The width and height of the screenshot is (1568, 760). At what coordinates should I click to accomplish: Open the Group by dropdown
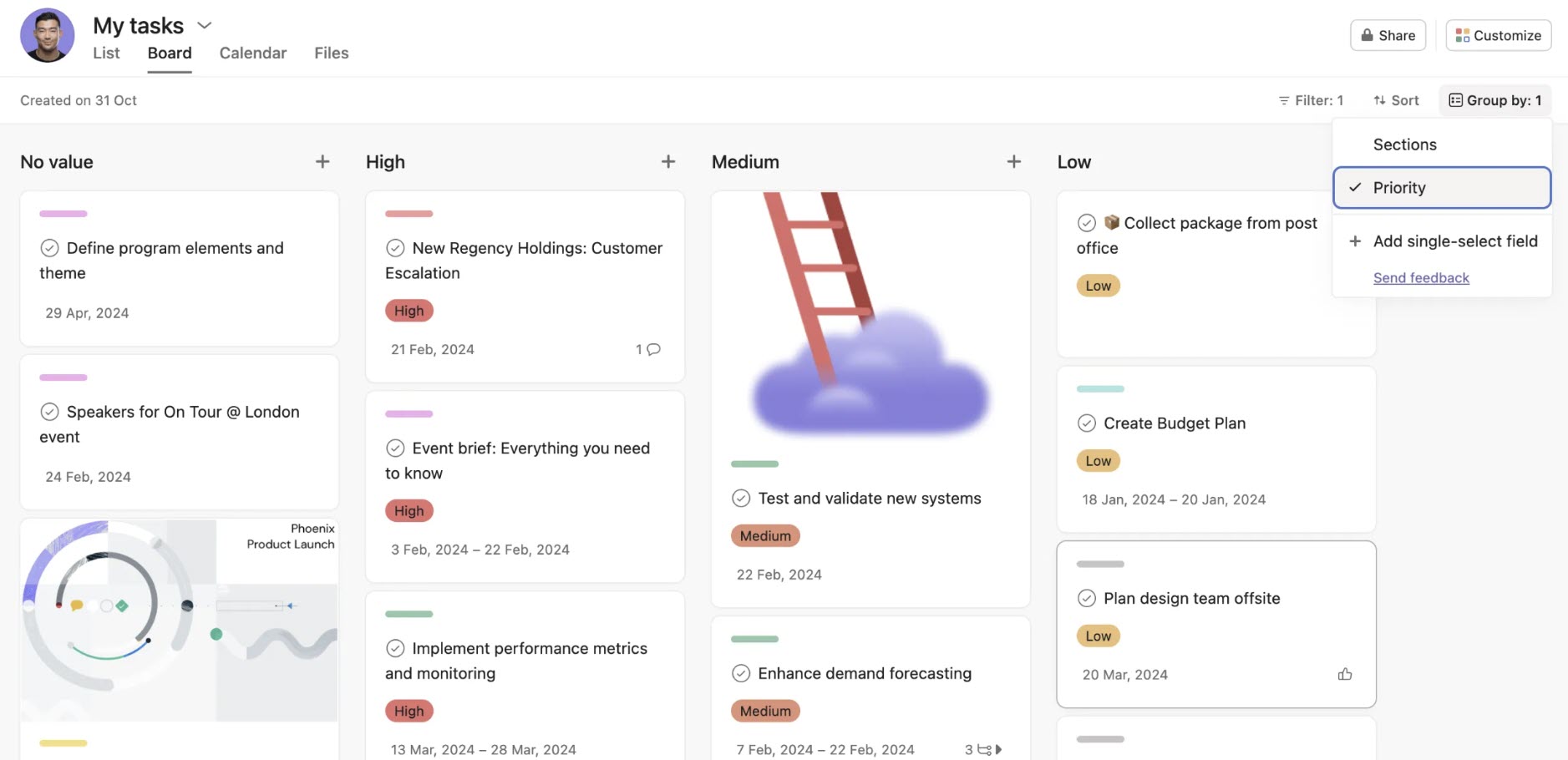[x=1494, y=99]
